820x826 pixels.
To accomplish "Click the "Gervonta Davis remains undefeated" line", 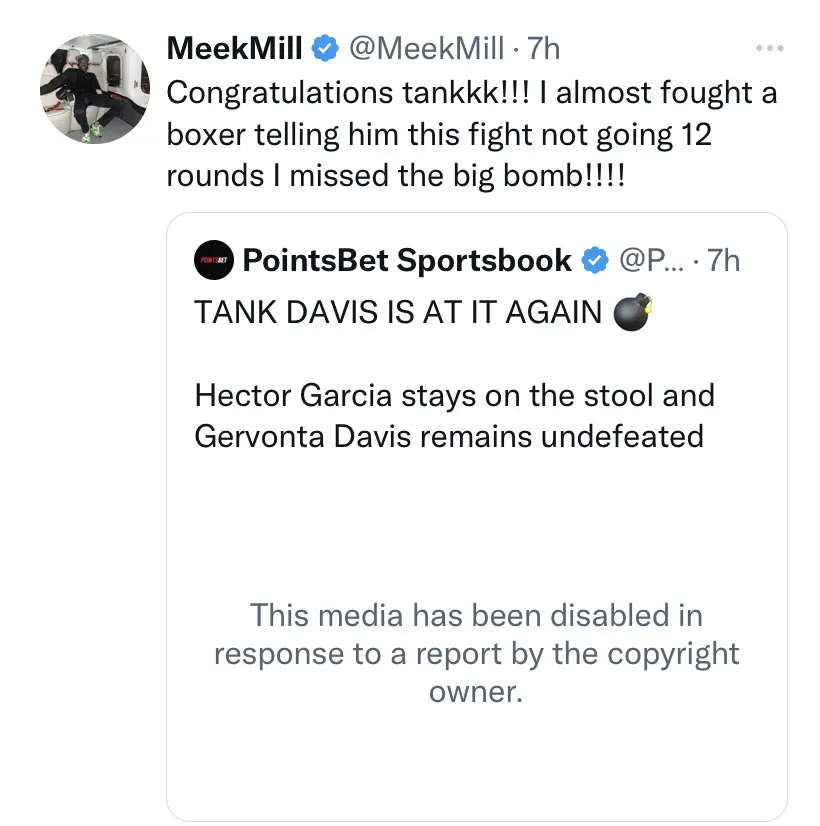I will point(449,437).
